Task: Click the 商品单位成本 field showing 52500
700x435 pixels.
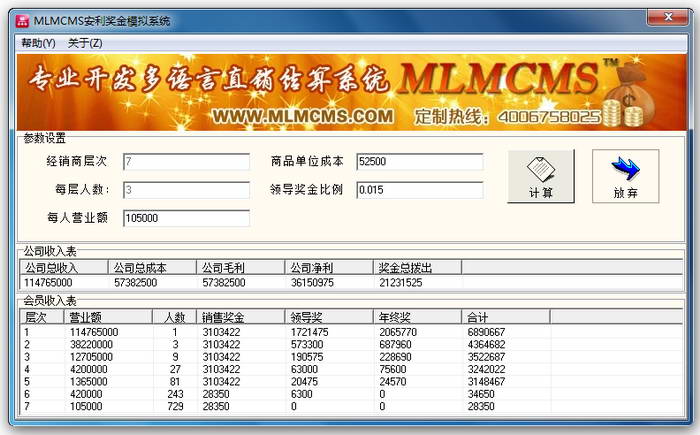Action: [x=420, y=162]
